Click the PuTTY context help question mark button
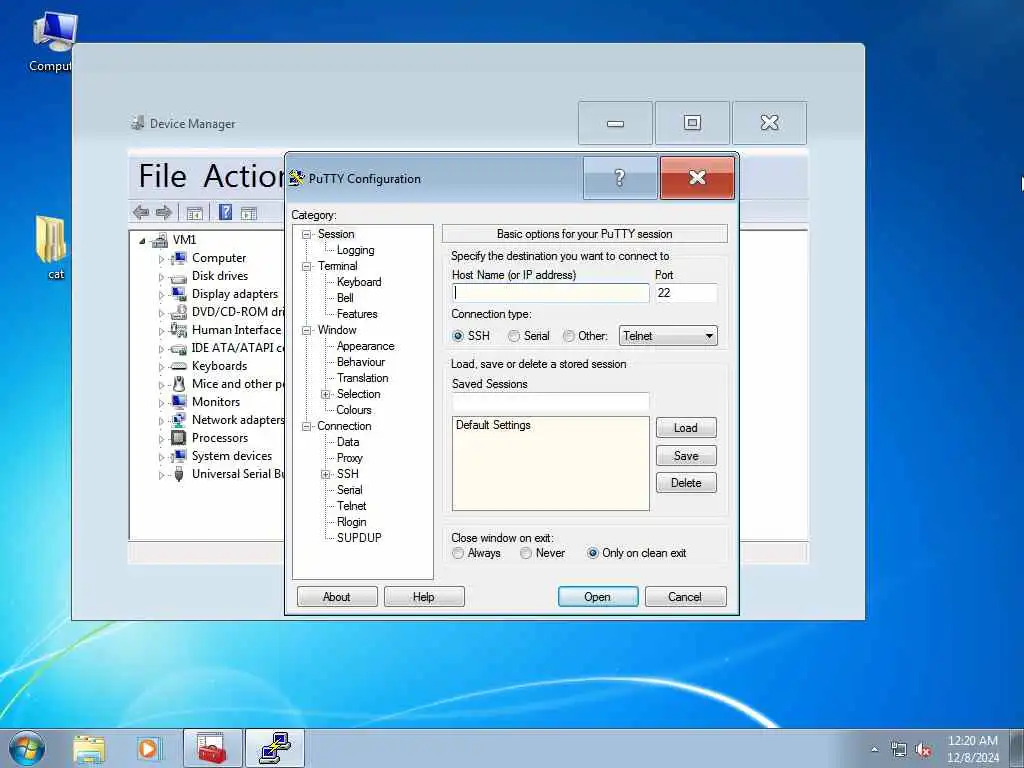The image size is (1024, 768). [620, 178]
